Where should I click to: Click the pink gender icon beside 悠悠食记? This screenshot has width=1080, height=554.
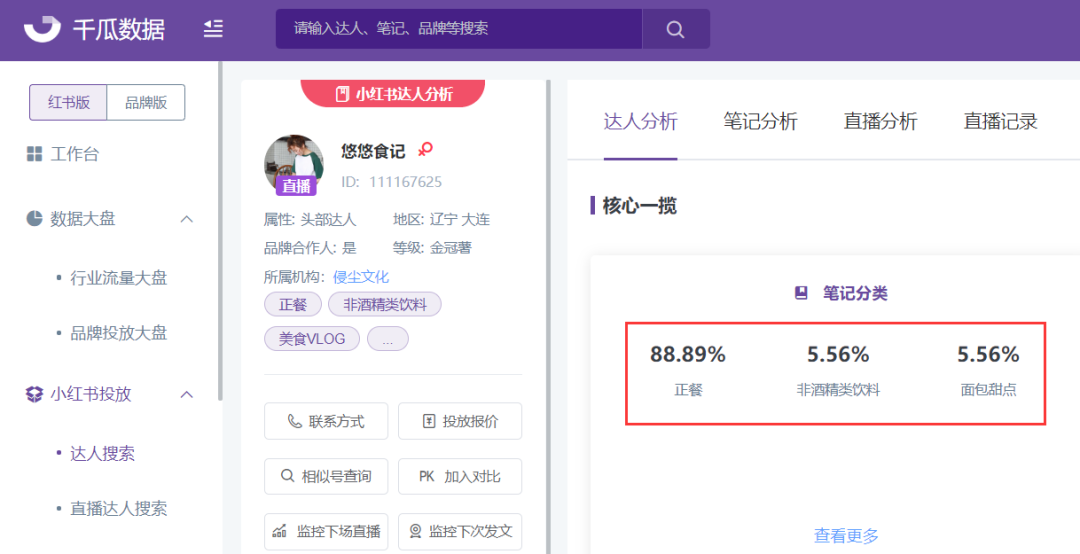[x=426, y=149]
